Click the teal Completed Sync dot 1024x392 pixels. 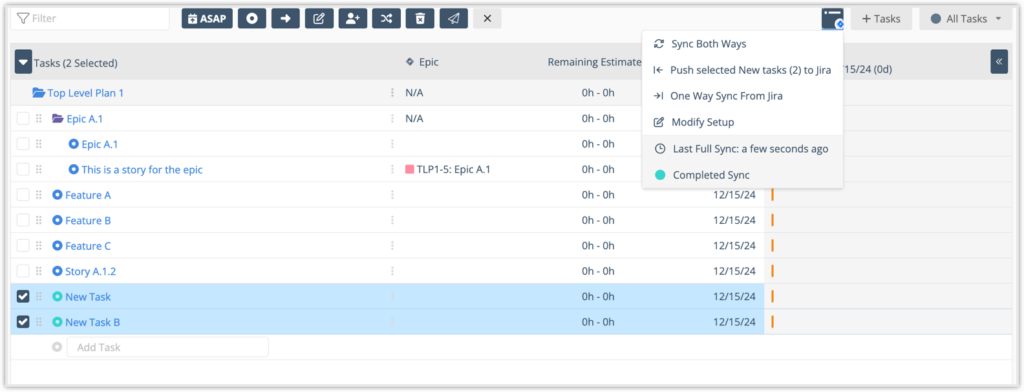coord(660,175)
